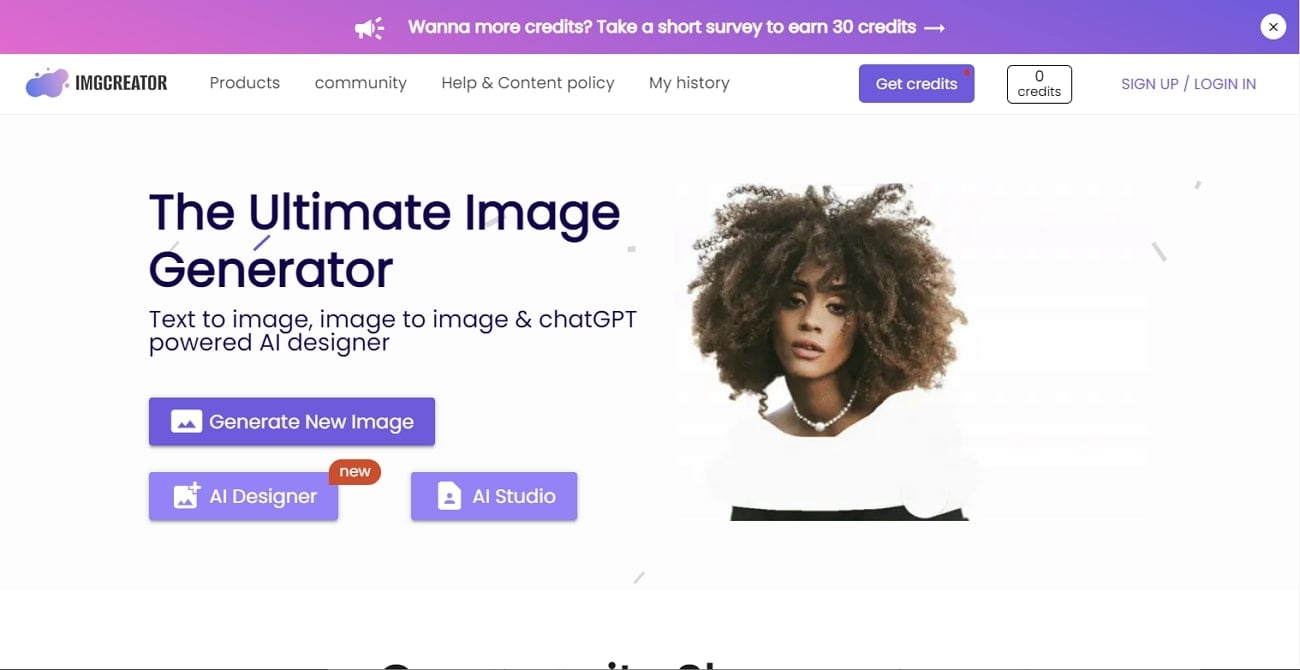Click SIGN UP / LOGIN IN link
The width and height of the screenshot is (1300, 670).
click(1188, 84)
